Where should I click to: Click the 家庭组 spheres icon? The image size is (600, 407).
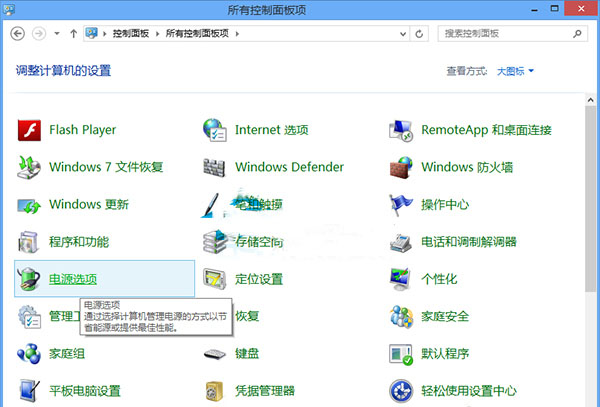point(29,353)
